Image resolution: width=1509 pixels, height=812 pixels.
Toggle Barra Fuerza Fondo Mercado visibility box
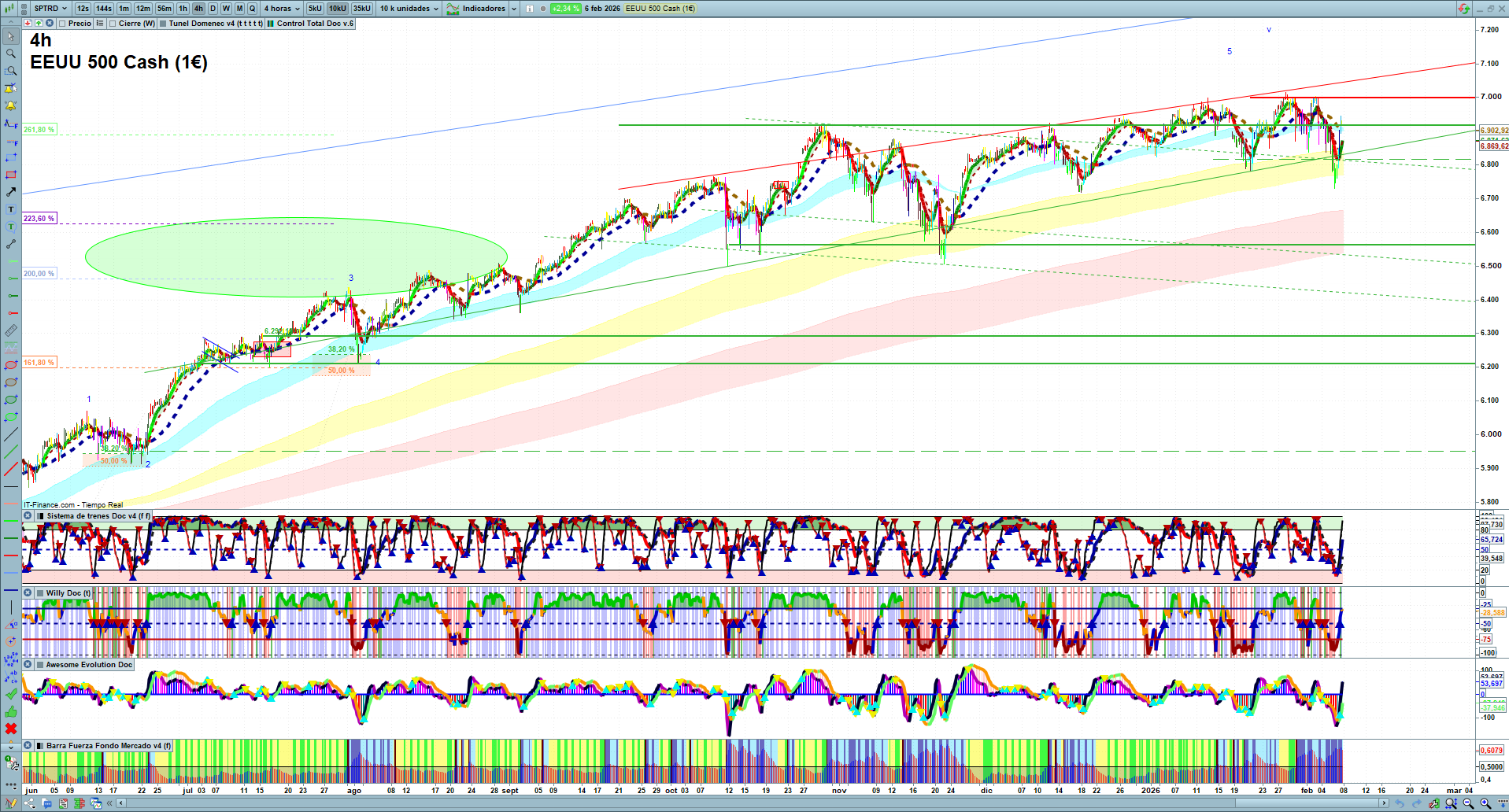pos(40,746)
